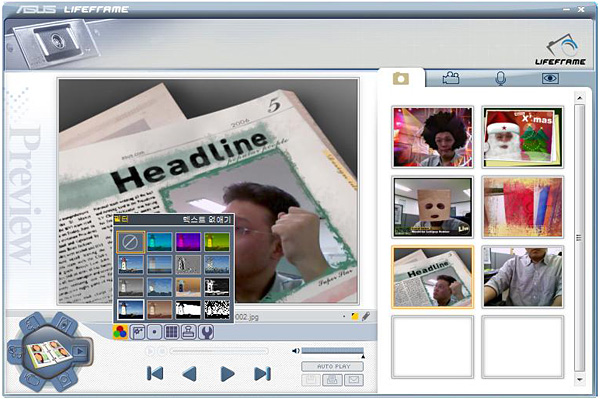Open the sparkle effects tool beside the filter icon
This screenshot has height=399, width=600.
[137, 332]
